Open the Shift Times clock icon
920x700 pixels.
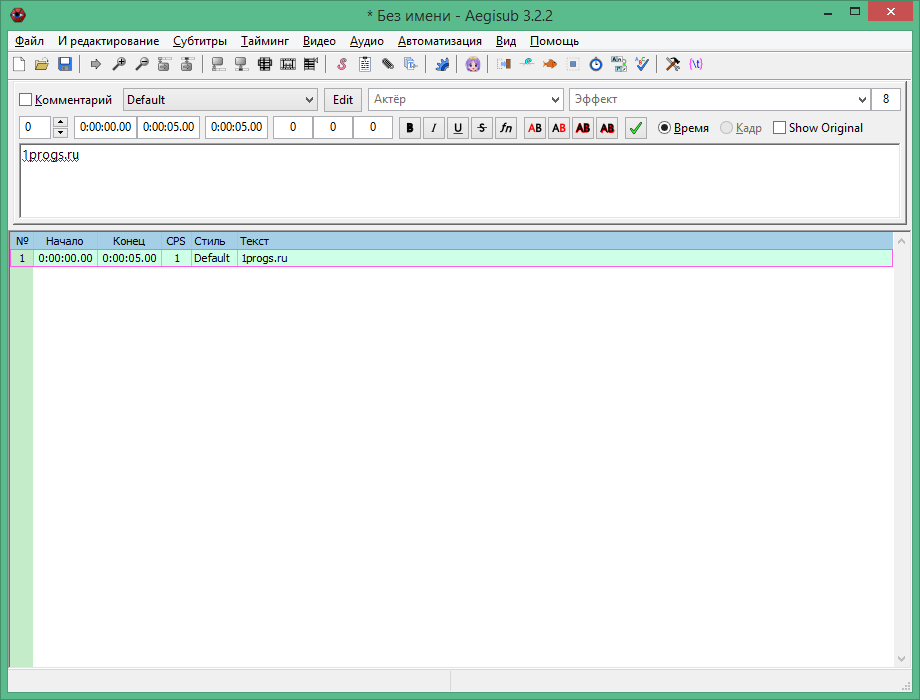tap(596, 64)
